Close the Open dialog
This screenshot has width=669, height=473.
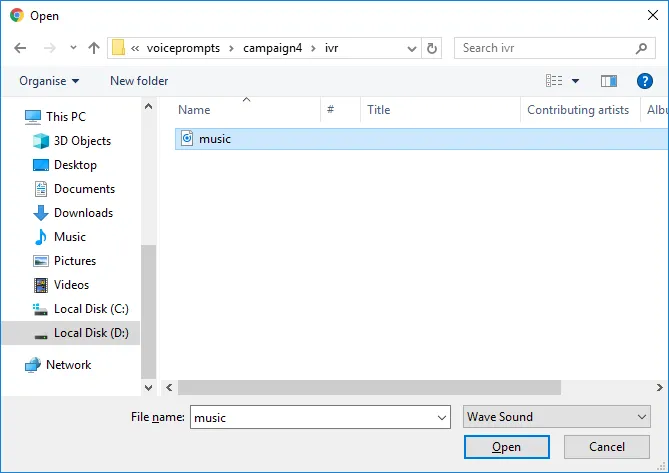653,15
